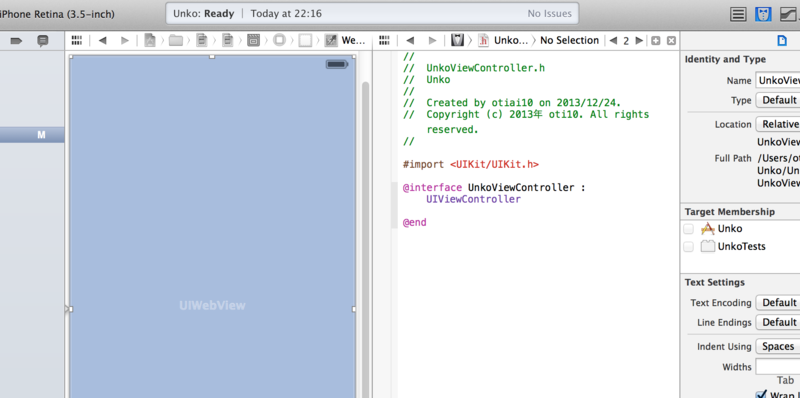Click the Tab widths input field

pos(778,367)
